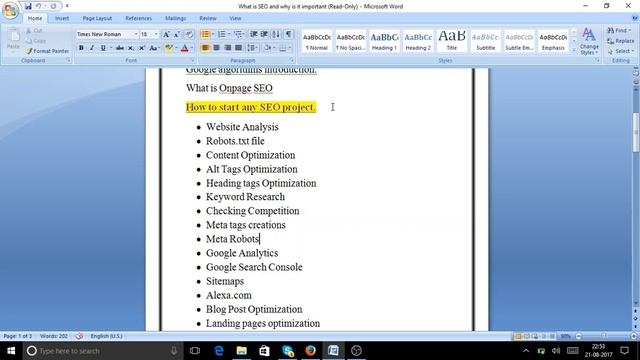Open Microsoft Store from taskbar
640x360 pixels.
pyautogui.click(x=264, y=351)
